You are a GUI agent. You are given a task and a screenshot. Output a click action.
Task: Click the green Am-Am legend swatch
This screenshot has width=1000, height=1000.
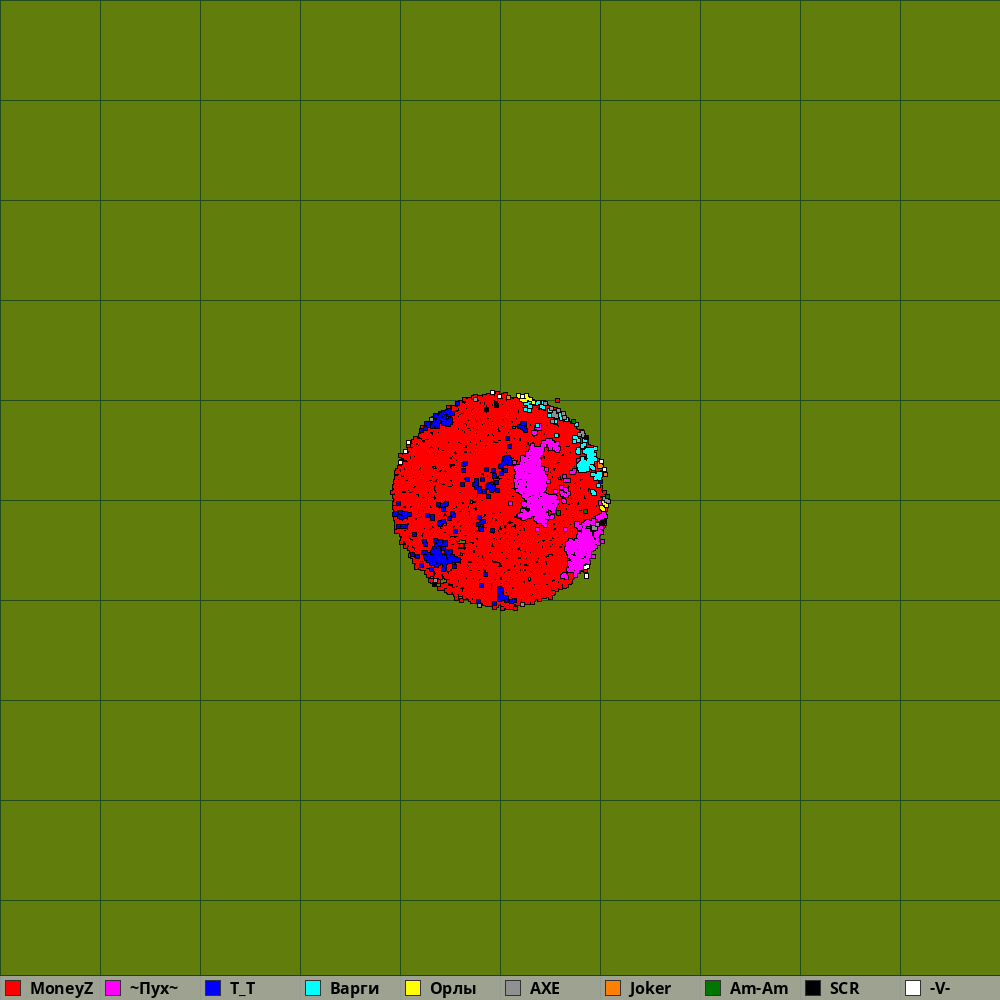pos(713,988)
